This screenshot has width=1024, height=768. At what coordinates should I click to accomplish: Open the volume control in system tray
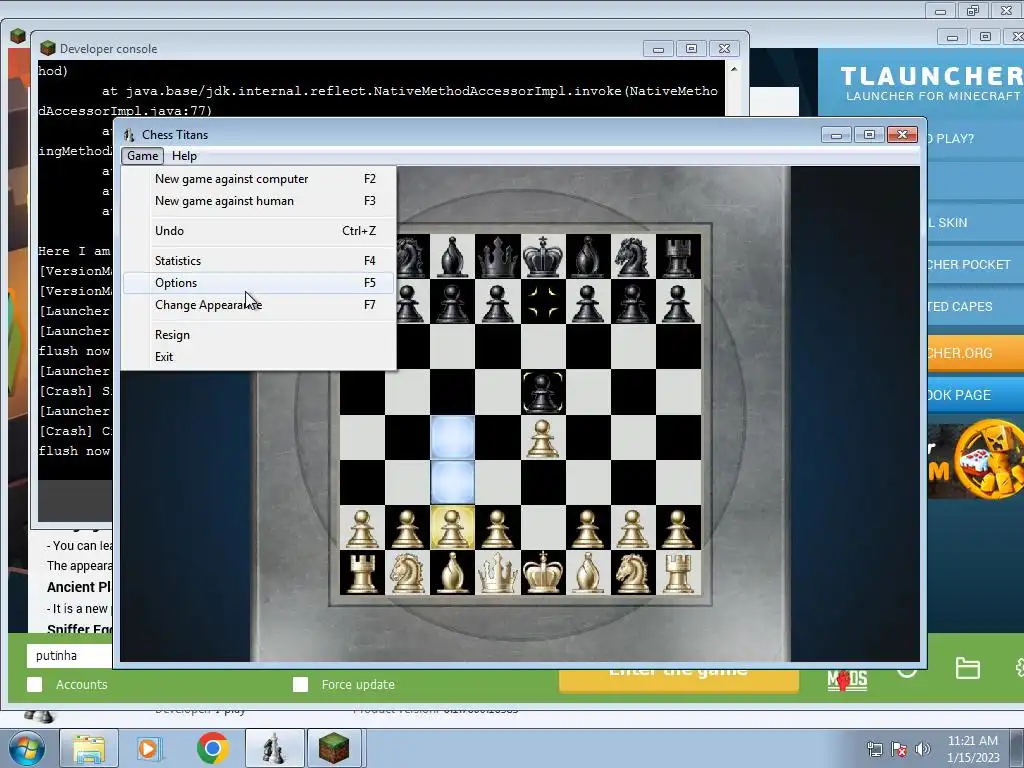coord(923,748)
